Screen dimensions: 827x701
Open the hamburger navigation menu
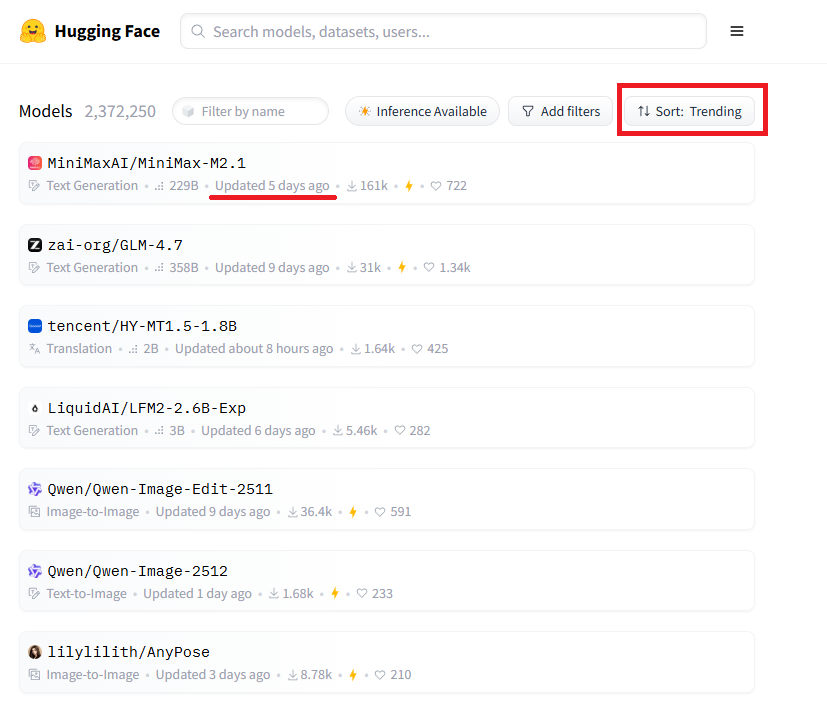click(737, 31)
